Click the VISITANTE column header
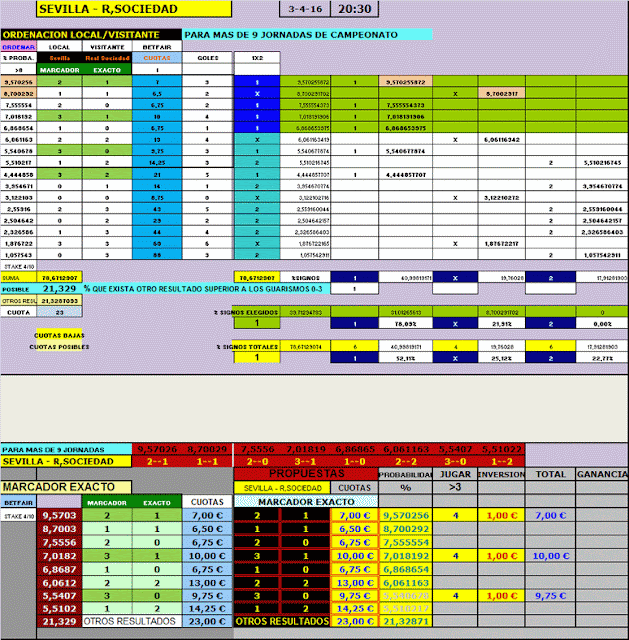This screenshot has height=640, width=629. tap(107, 47)
